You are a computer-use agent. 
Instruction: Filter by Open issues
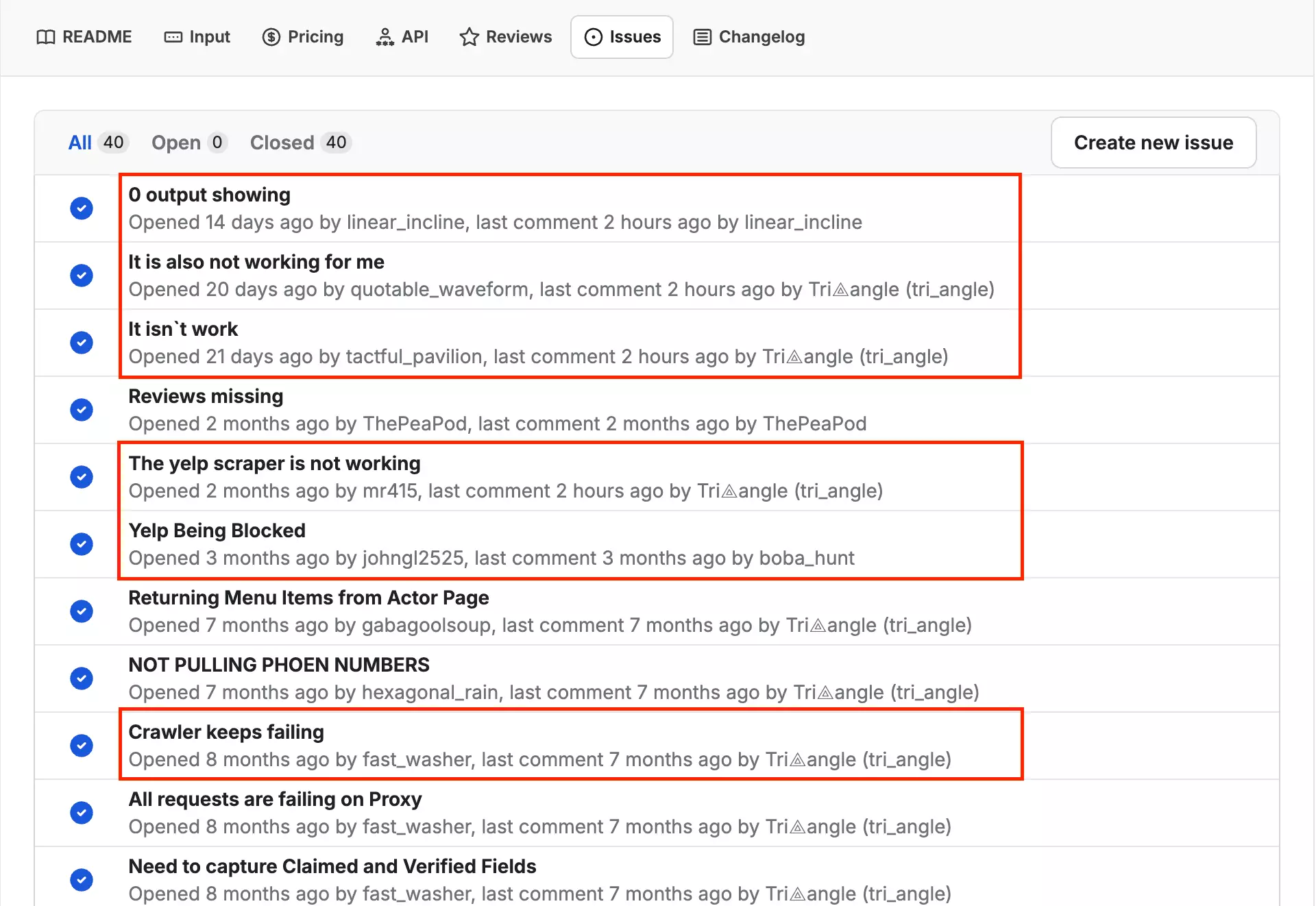[x=189, y=143]
